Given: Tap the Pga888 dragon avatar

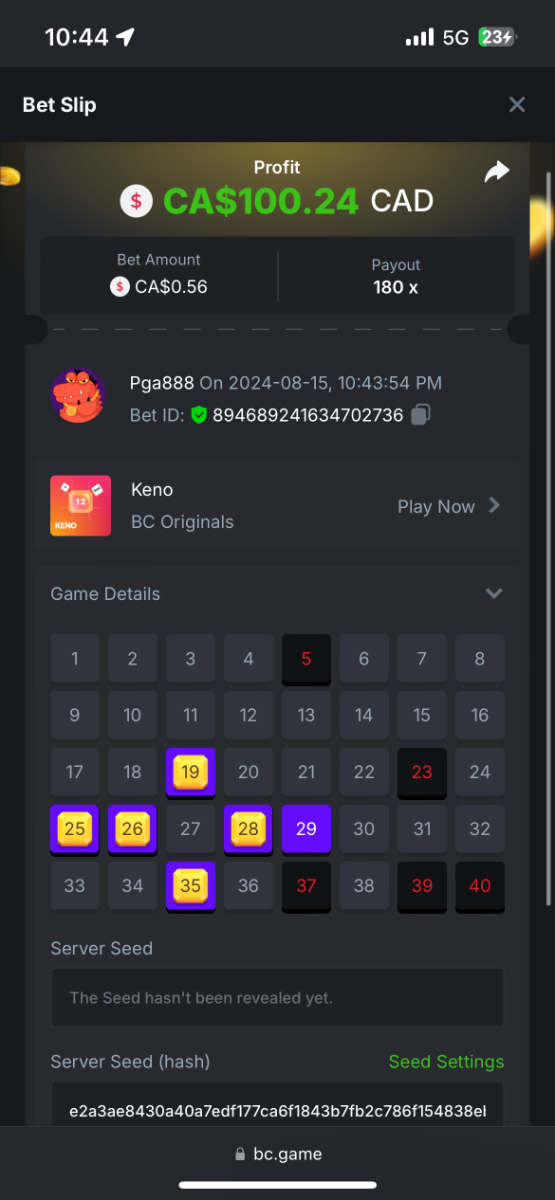Looking at the screenshot, I should pos(78,397).
